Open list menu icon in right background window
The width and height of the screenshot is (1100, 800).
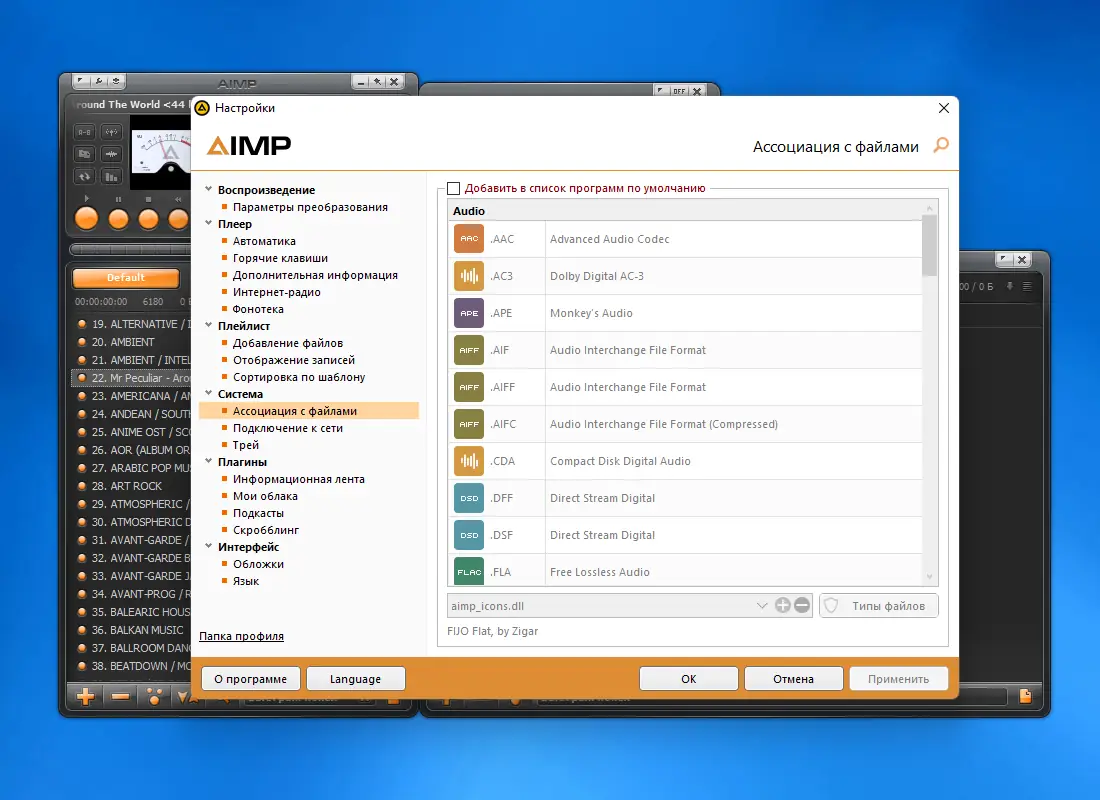[x=1027, y=286]
